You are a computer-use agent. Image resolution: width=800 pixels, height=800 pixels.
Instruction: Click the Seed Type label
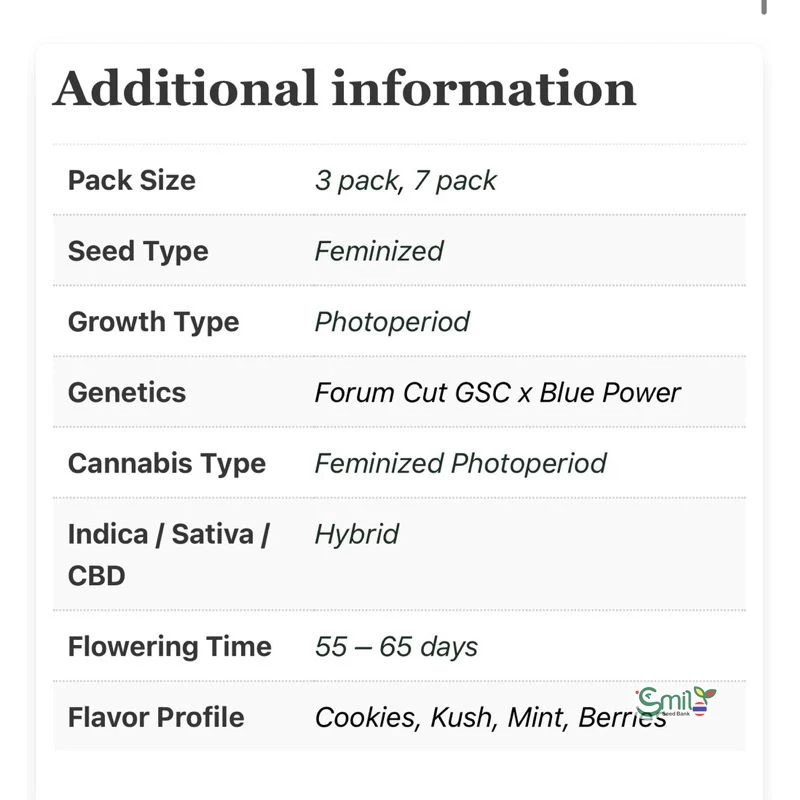click(x=138, y=251)
